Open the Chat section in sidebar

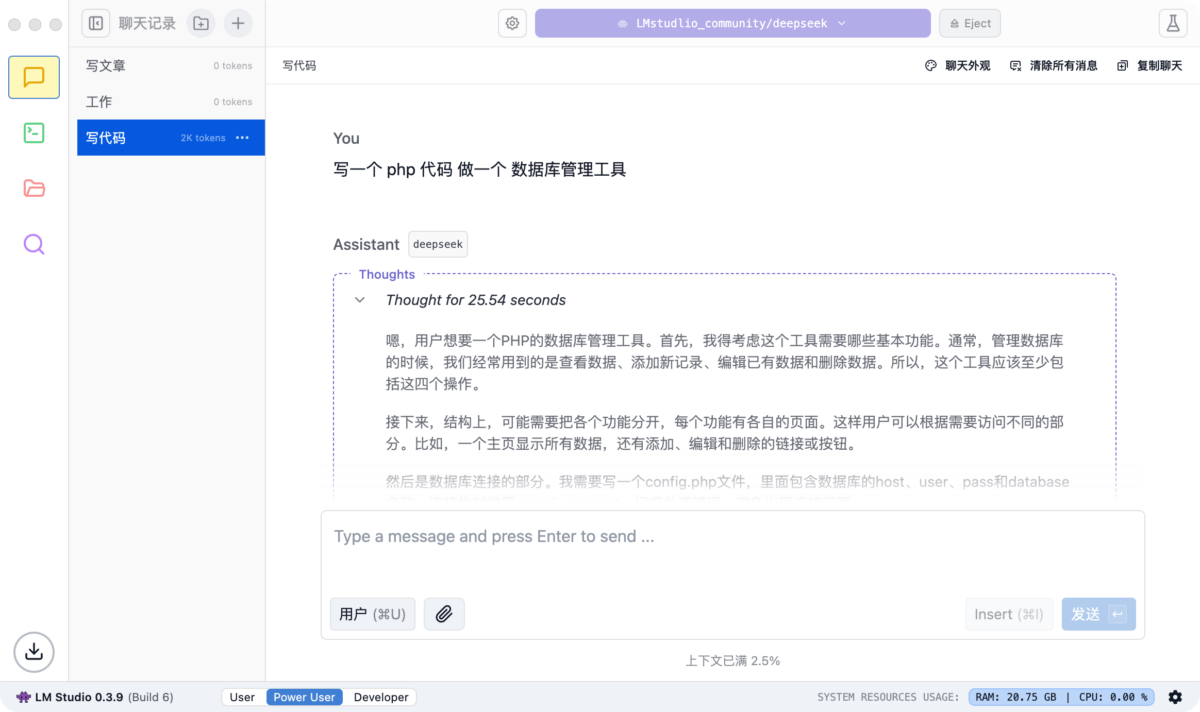point(34,77)
